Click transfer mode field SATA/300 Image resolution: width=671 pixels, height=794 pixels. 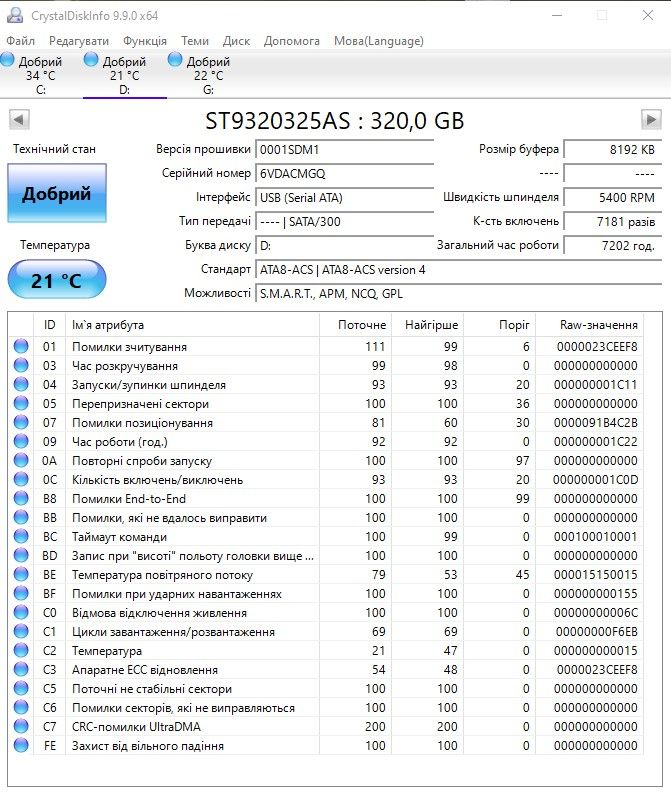pos(345,222)
